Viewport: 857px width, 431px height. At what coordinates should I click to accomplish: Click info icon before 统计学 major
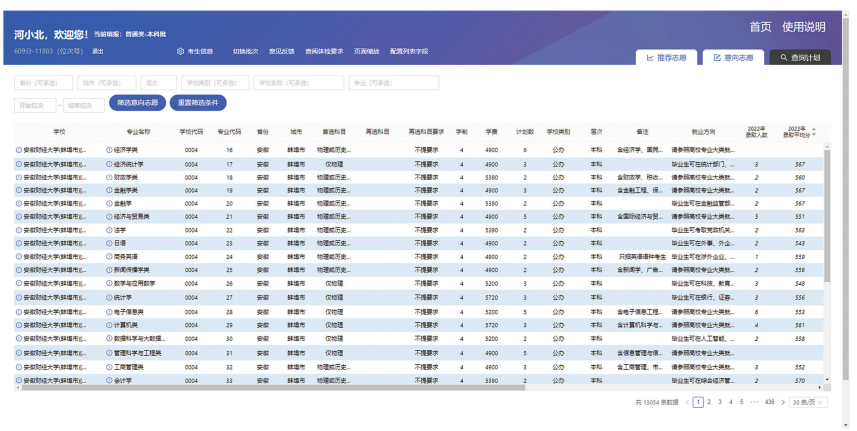tap(109, 298)
